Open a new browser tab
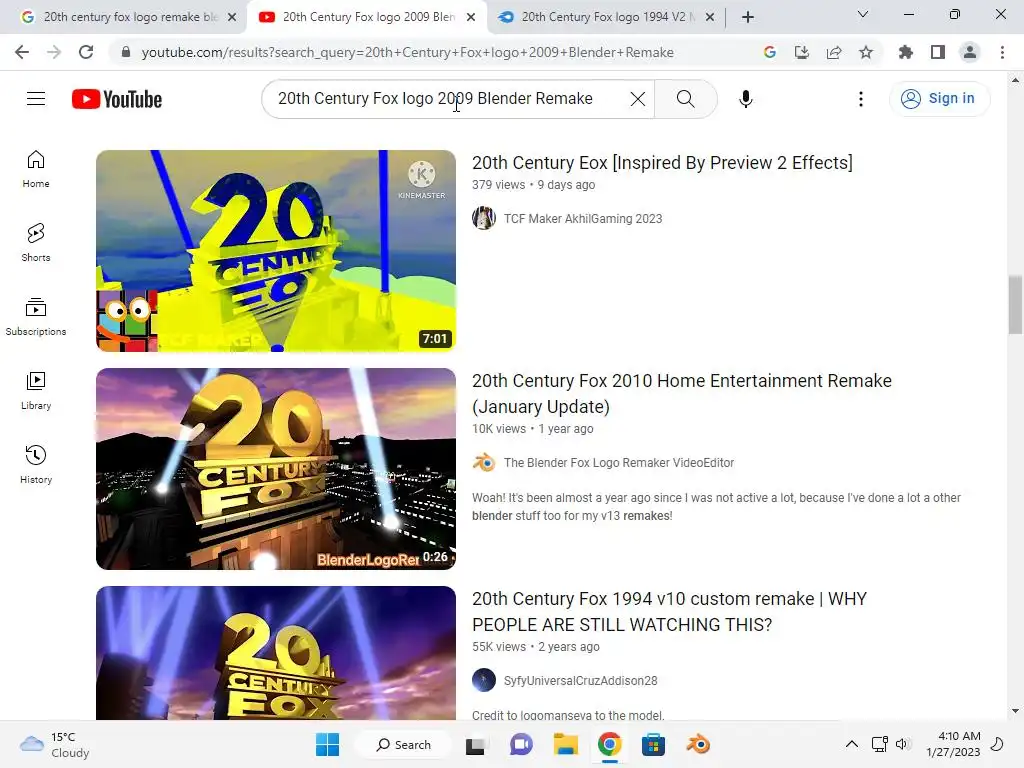Screen dimensions: 1024x768 (x=748, y=17)
